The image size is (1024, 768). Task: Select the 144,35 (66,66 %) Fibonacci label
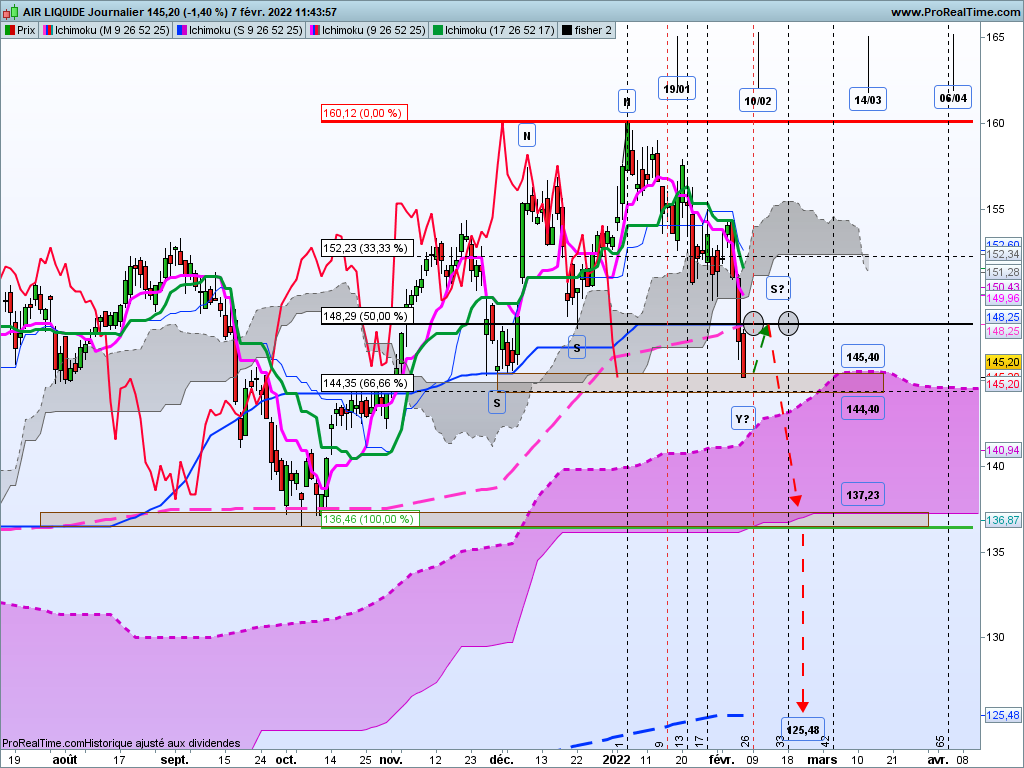pos(367,383)
